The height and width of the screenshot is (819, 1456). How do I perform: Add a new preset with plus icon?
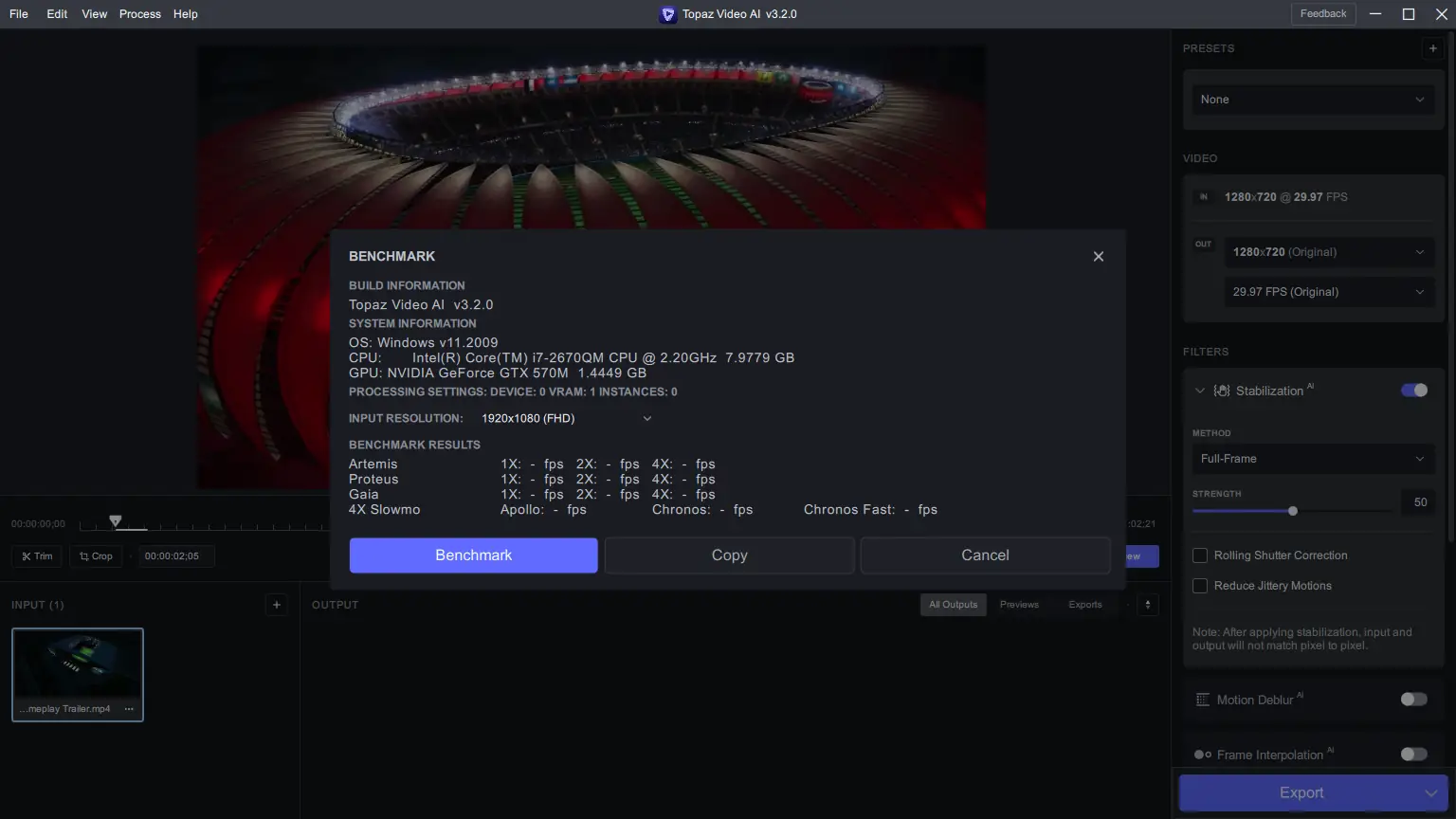tap(1432, 48)
